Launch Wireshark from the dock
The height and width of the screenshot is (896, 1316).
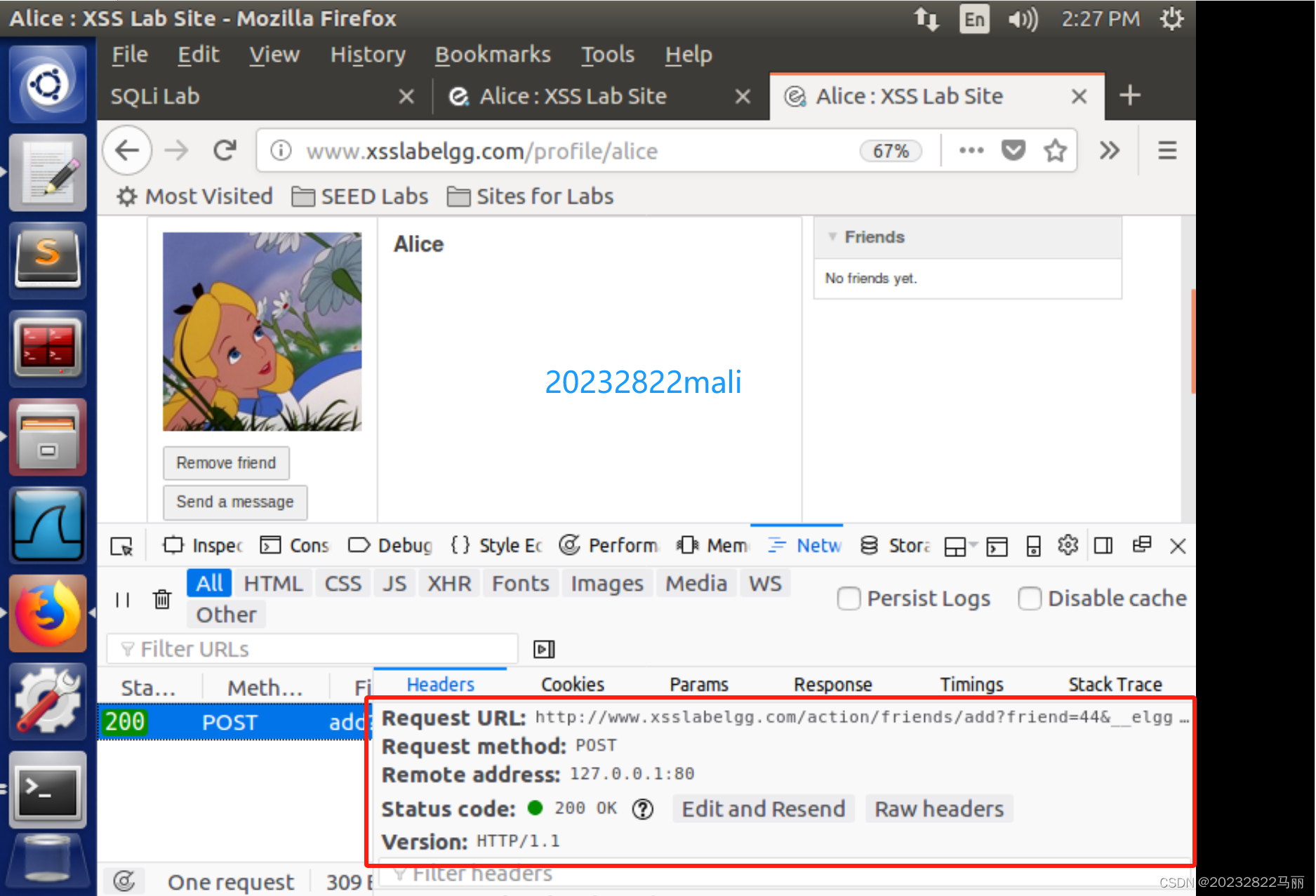click(x=48, y=525)
